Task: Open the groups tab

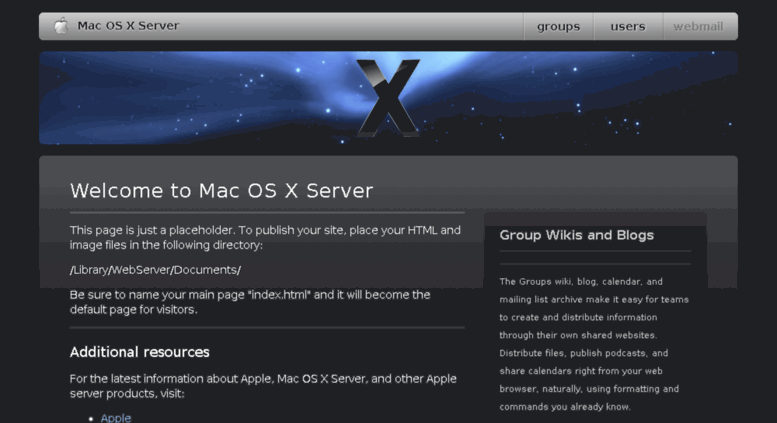Action: click(x=558, y=26)
